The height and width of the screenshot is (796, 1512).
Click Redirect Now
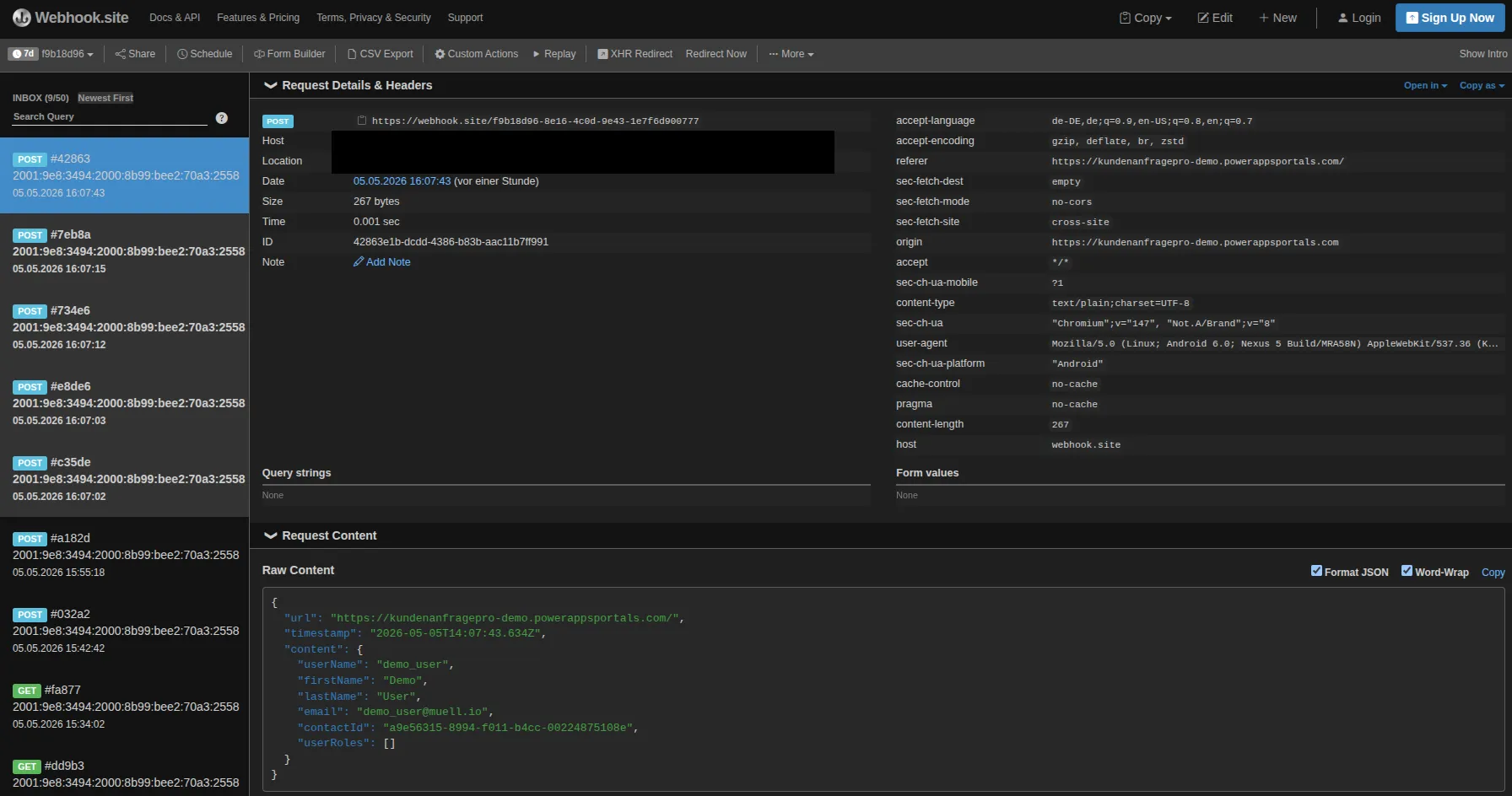(715, 54)
